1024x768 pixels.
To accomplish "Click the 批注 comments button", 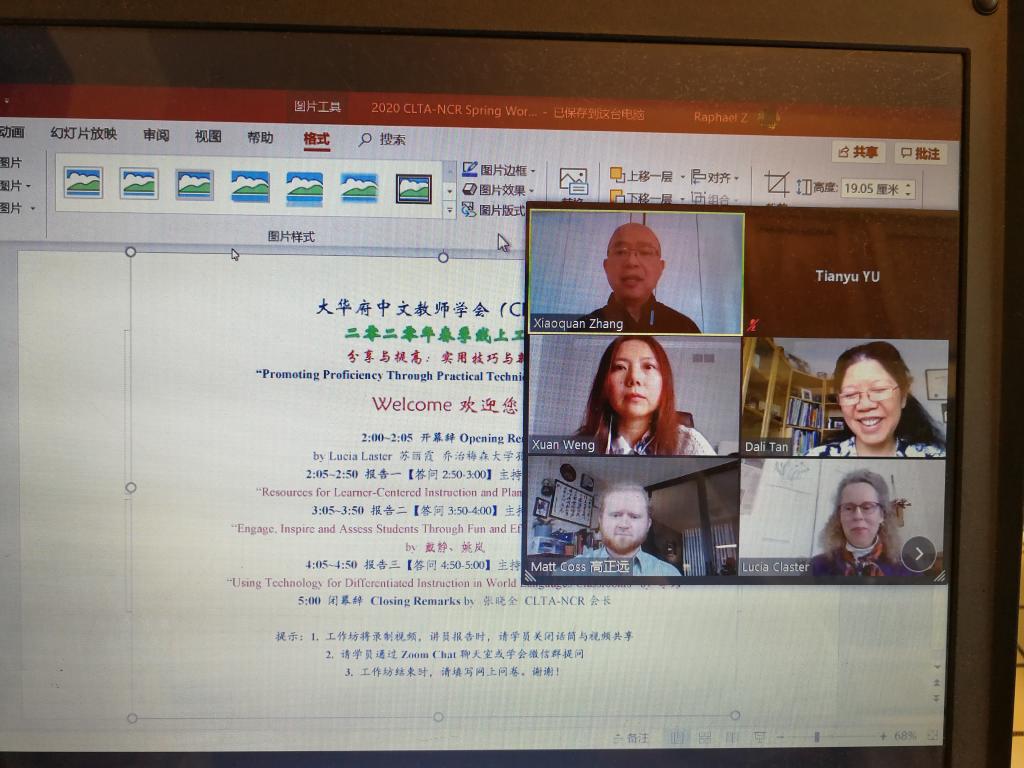I will 920,153.
